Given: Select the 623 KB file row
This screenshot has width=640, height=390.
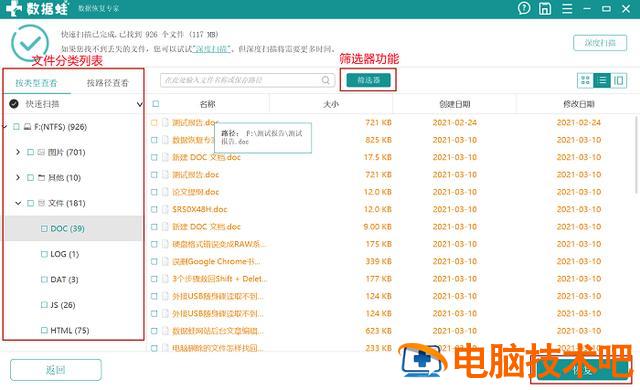Looking at the screenshot, I should [392, 331].
